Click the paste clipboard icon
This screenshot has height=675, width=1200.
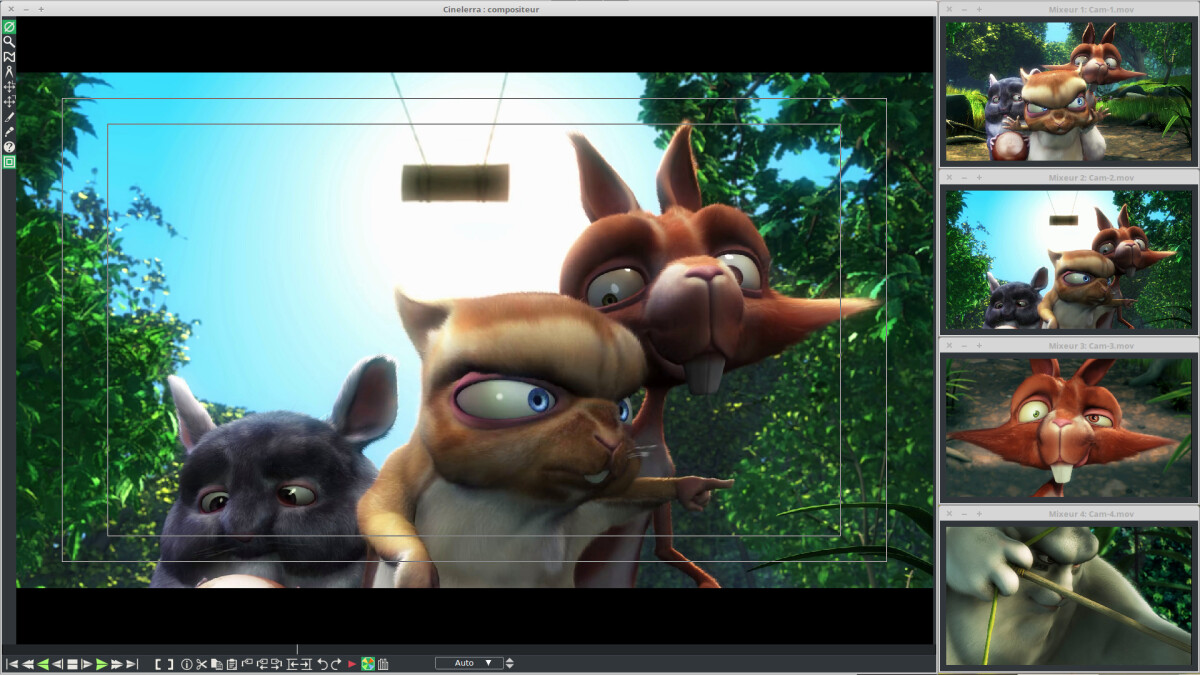(231, 663)
